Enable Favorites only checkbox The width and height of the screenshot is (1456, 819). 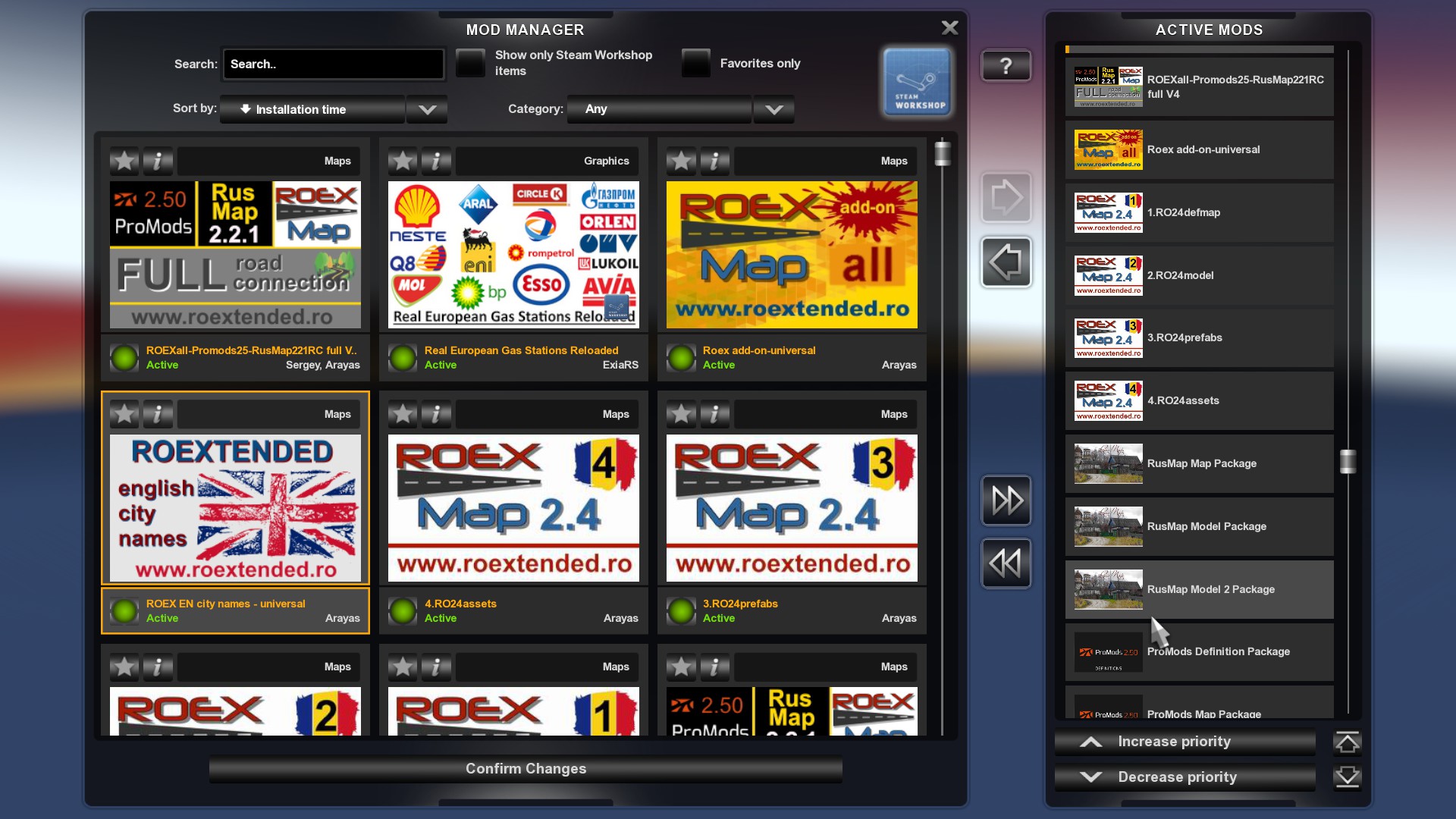pos(695,63)
